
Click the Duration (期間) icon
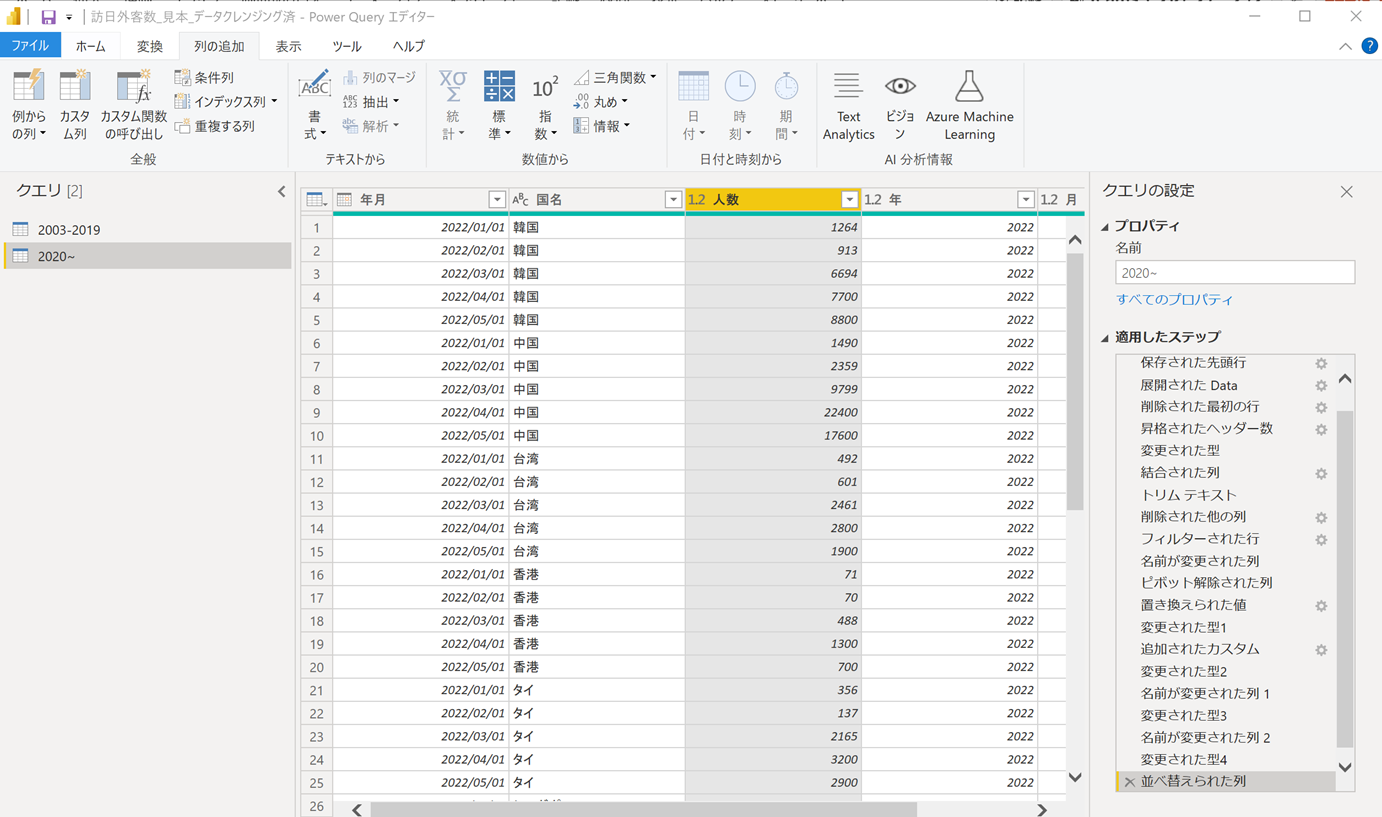(786, 88)
